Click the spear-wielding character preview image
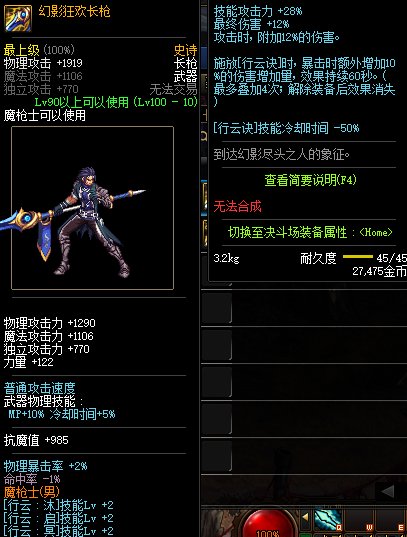 (92, 208)
